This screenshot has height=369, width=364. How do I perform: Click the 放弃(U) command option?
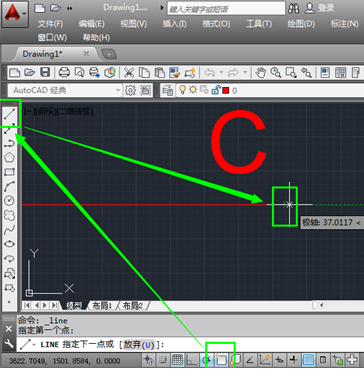click(140, 345)
